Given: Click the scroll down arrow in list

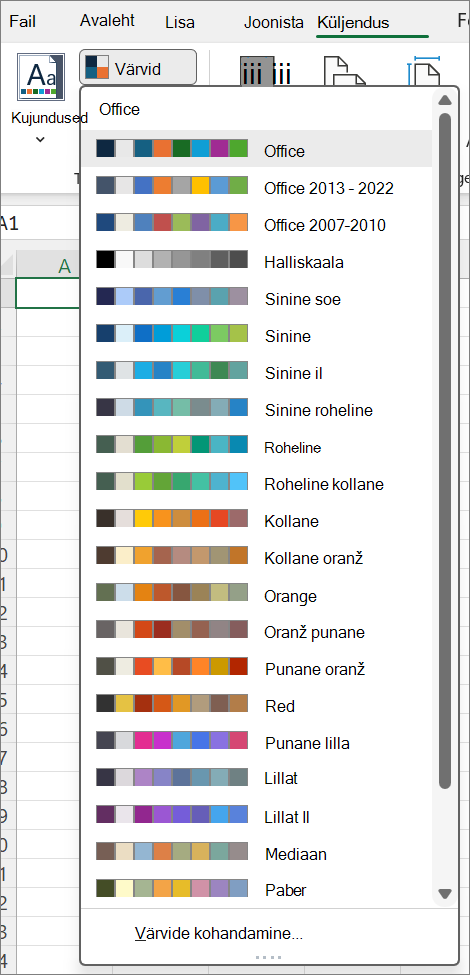Looking at the screenshot, I should click(444, 894).
